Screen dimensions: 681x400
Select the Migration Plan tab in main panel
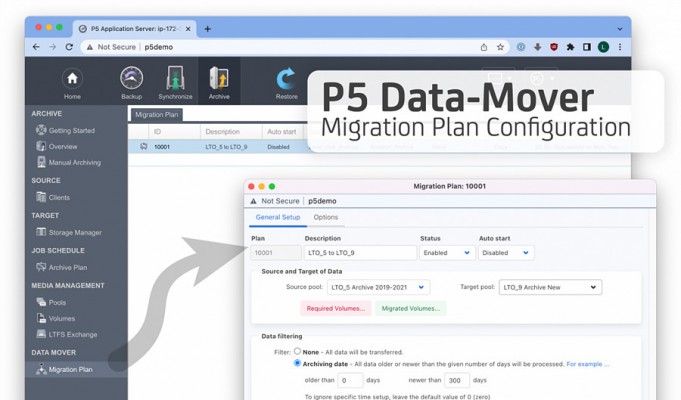pos(156,115)
